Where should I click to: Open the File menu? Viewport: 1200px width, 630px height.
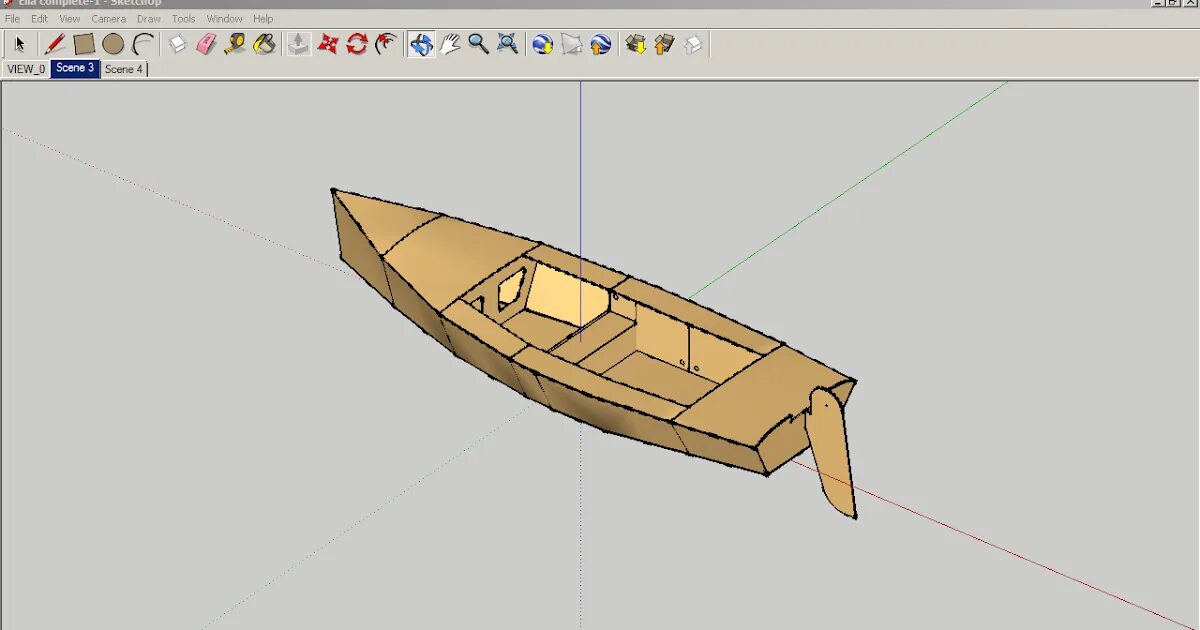click(x=13, y=19)
